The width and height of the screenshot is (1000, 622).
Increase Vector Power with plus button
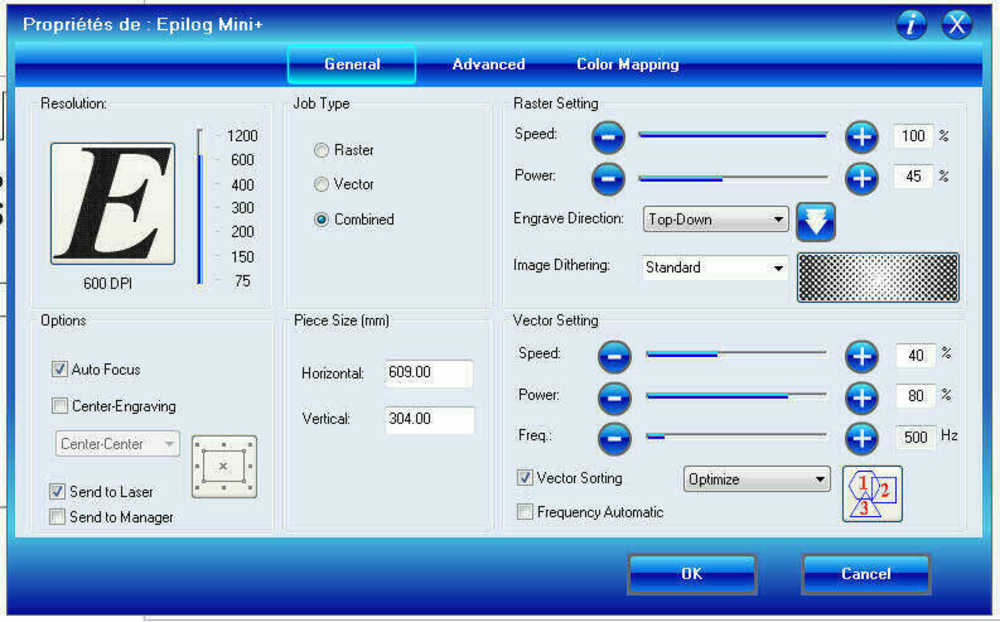pos(862,398)
